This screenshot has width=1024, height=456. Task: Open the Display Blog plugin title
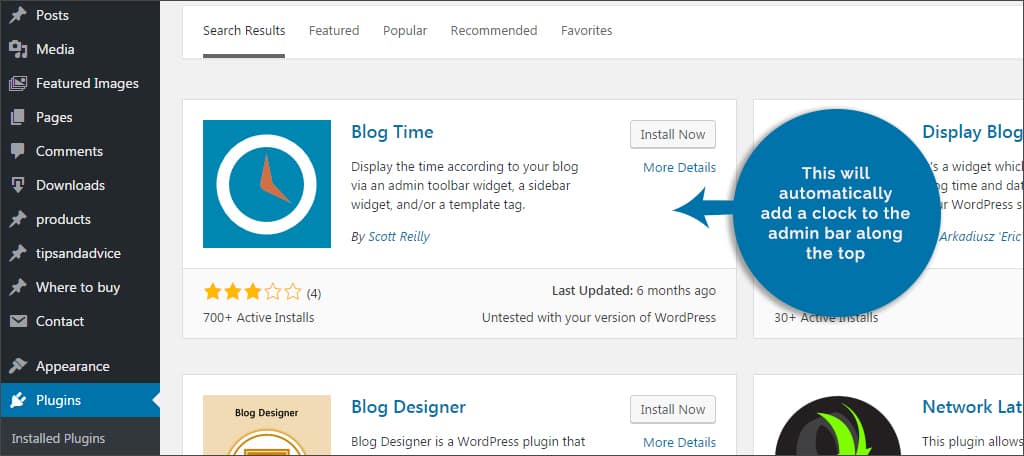click(972, 132)
